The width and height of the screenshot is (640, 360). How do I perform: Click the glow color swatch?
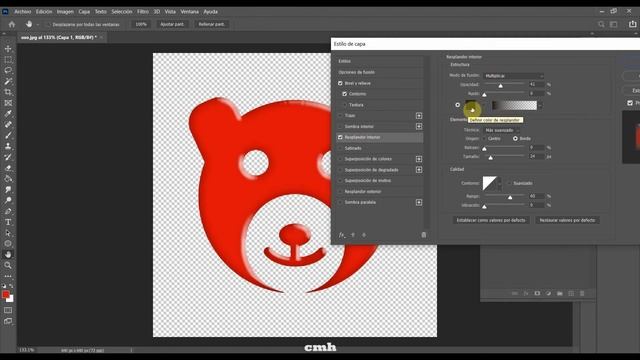471,106
